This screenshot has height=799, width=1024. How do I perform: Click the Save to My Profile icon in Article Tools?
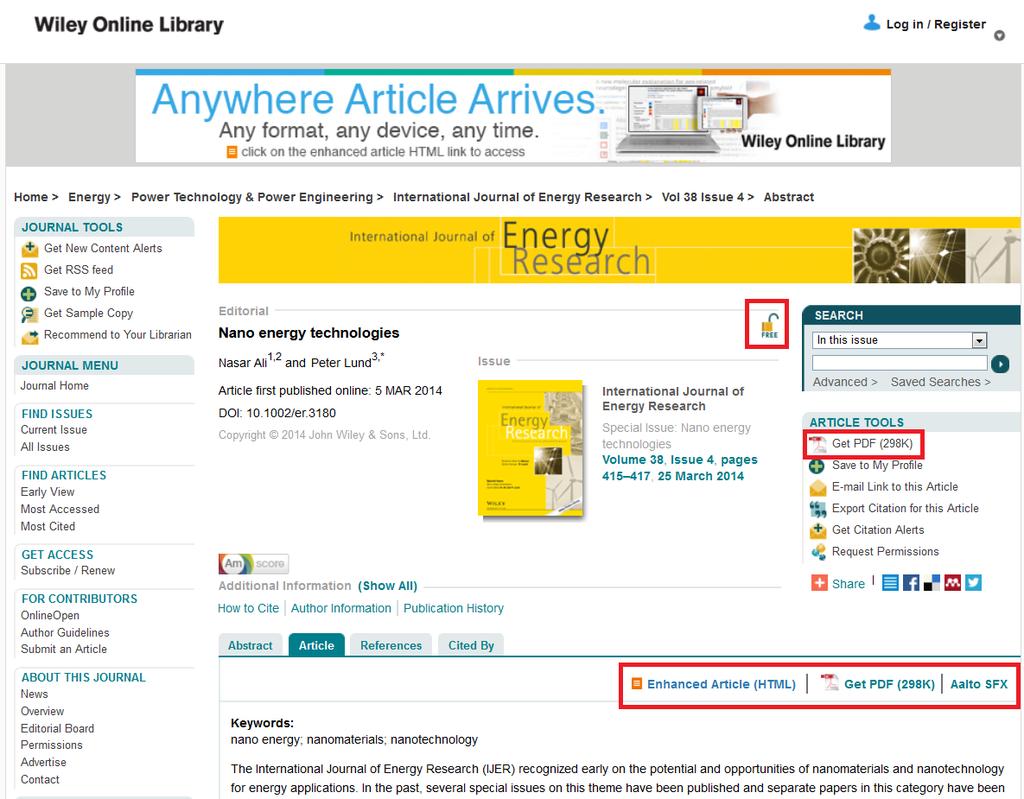[x=817, y=466]
